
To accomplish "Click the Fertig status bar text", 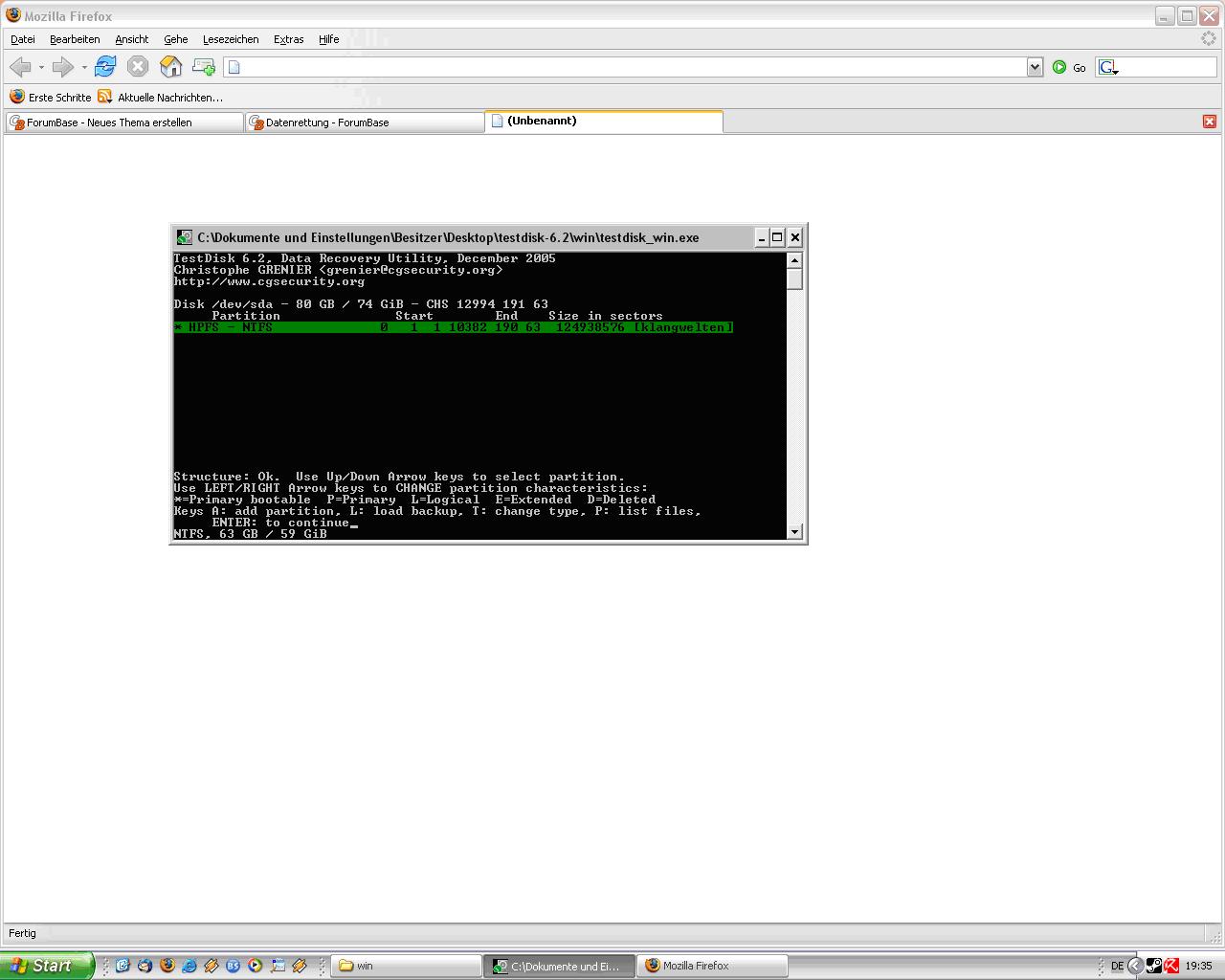I will click(22, 933).
